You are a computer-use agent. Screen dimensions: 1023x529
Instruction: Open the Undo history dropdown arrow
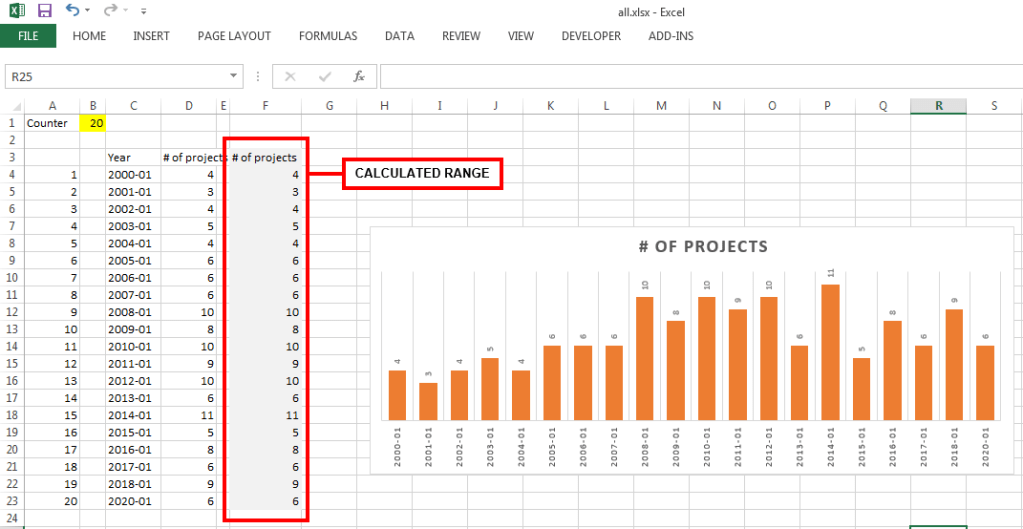[x=88, y=11]
